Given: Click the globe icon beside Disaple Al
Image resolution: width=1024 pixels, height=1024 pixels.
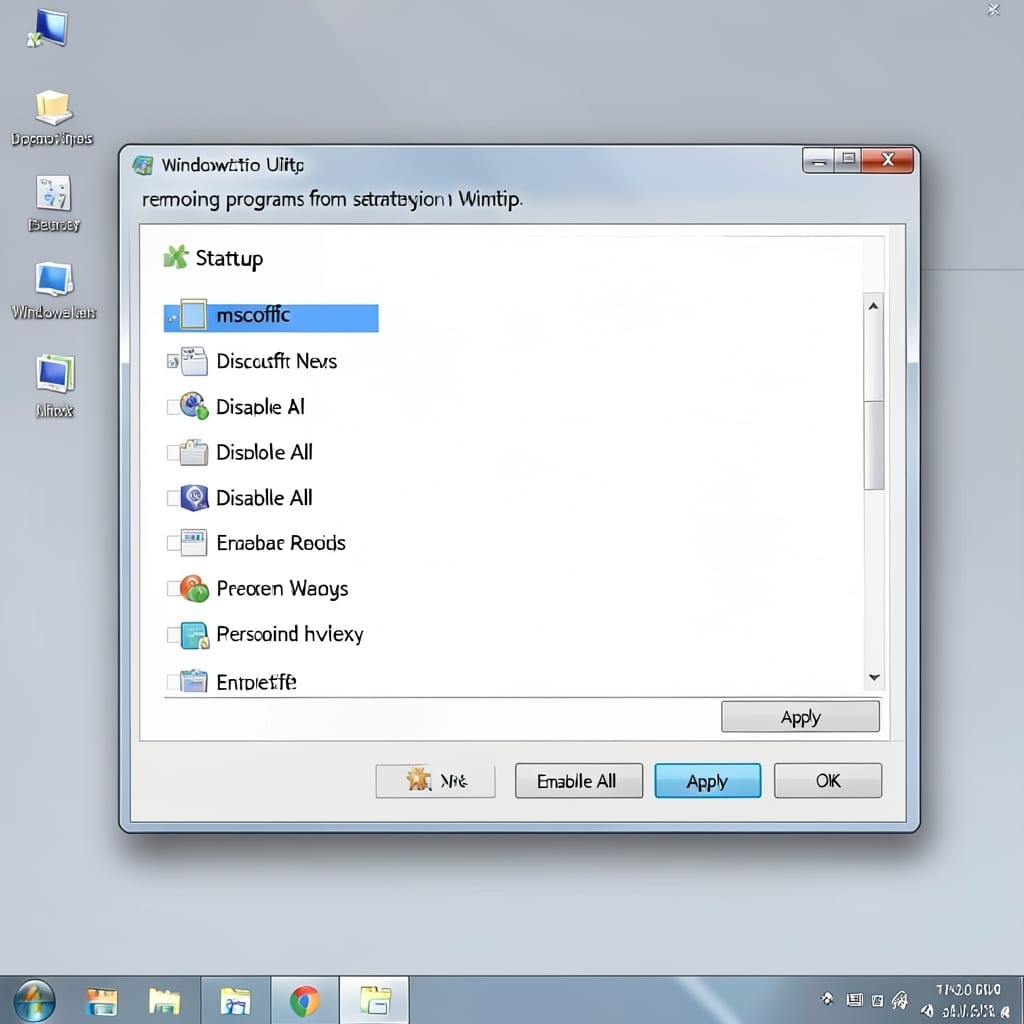Looking at the screenshot, I should (194, 406).
